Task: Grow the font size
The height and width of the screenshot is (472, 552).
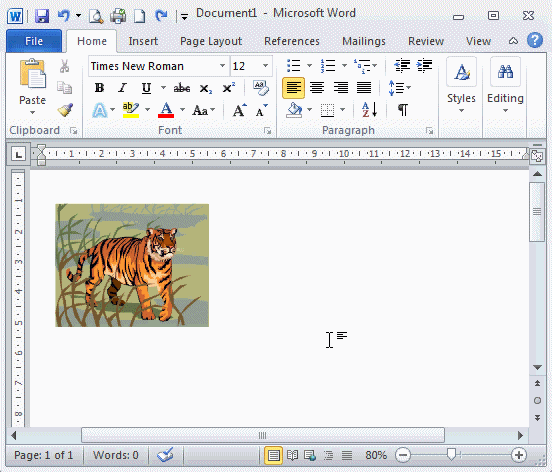Action: (240, 110)
